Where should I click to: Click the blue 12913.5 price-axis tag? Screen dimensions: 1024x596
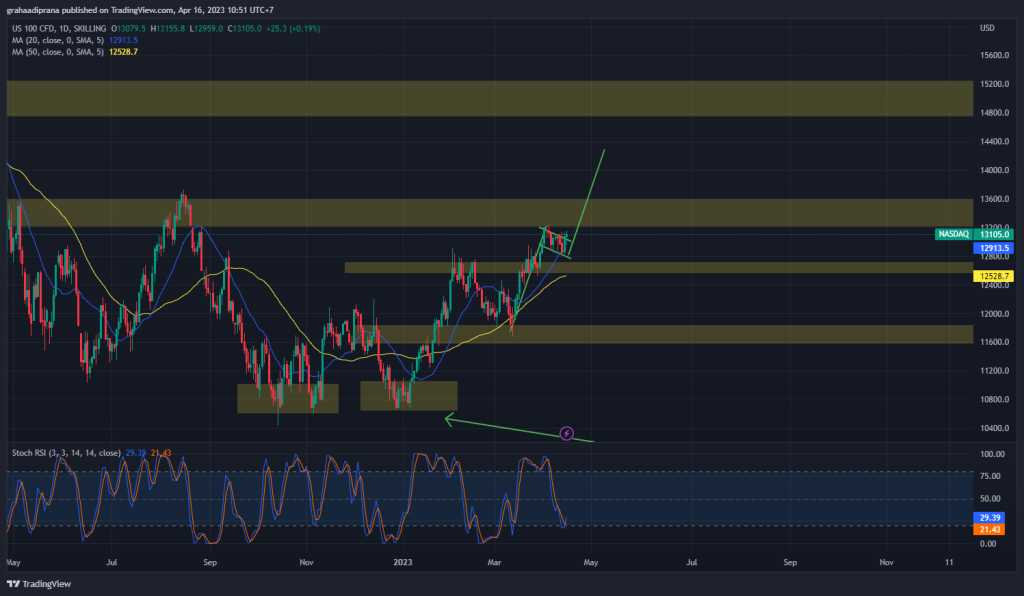tap(994, 248)
